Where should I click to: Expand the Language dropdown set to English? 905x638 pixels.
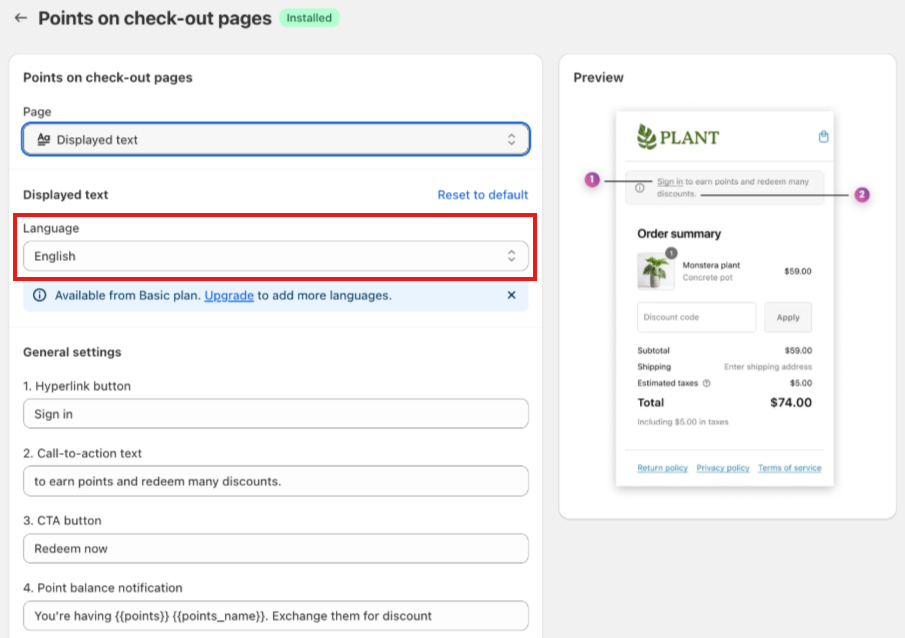(276, 256)
